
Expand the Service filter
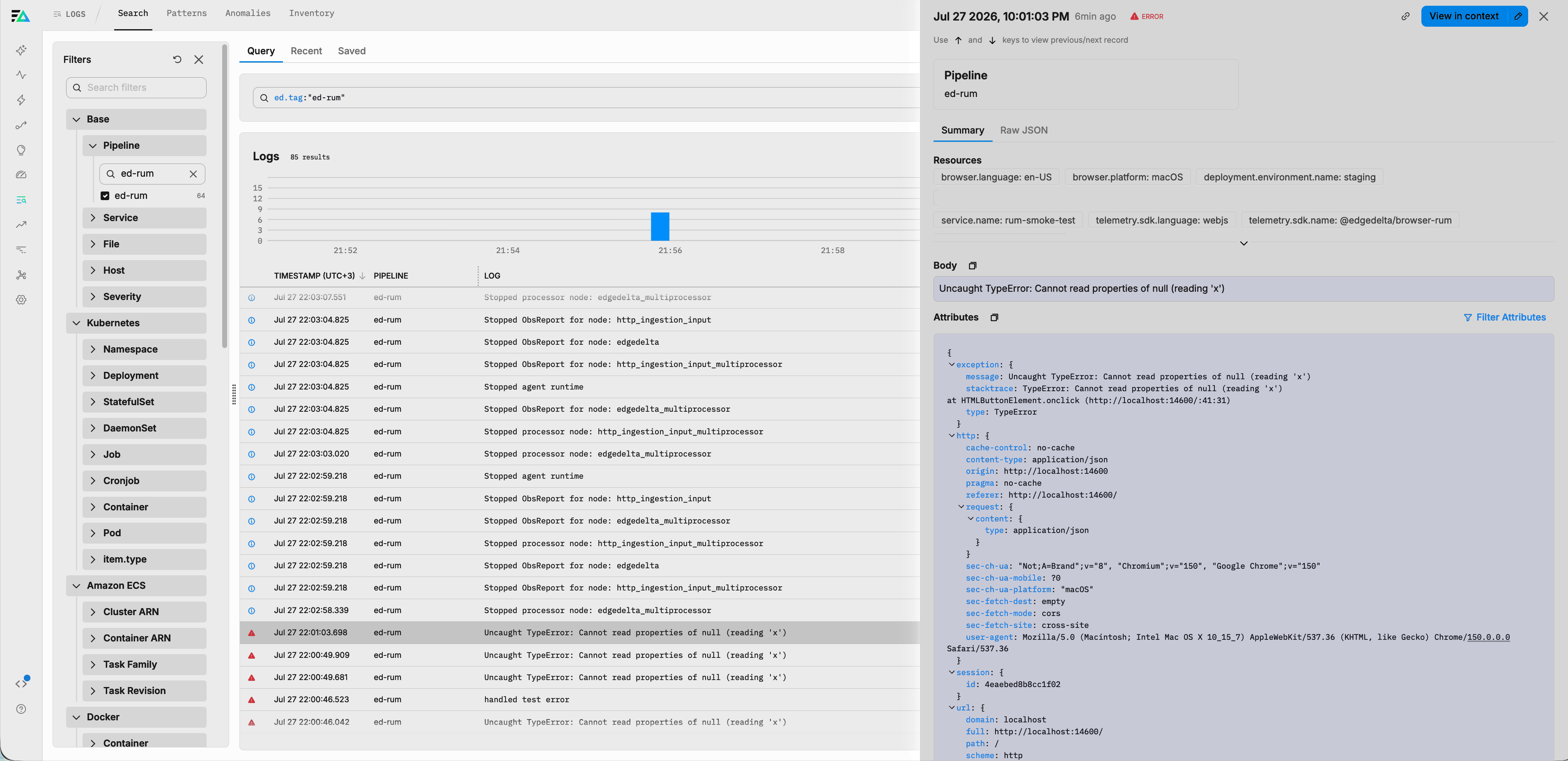point(92,218)
